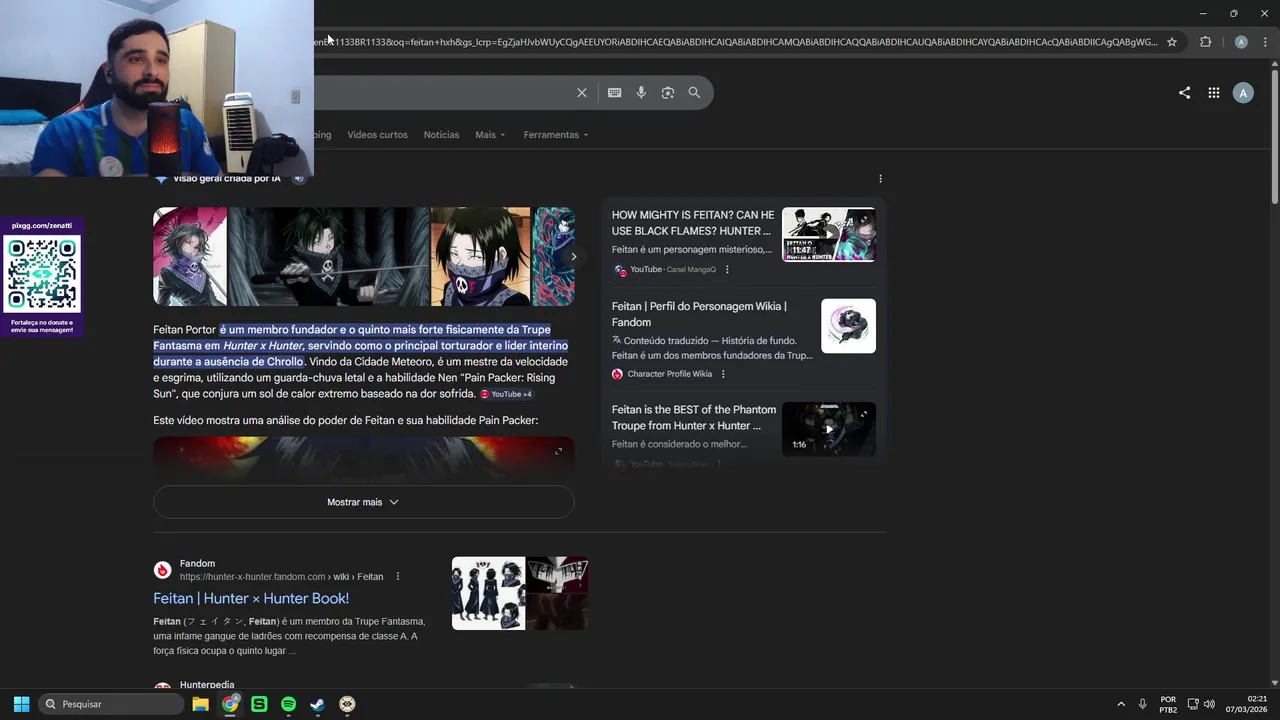The width and height of the screenshot is (1280, 720).
Task: Open the Windows Start menu
Action: pyautogui.click(x=21, y=704)
